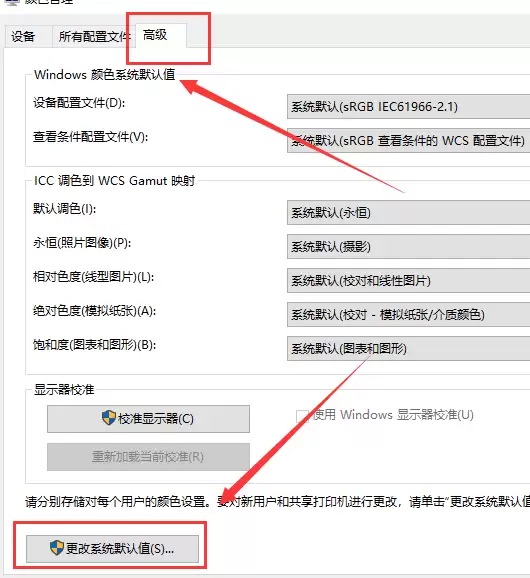Select the 高级 tab

tap(161, 35)
